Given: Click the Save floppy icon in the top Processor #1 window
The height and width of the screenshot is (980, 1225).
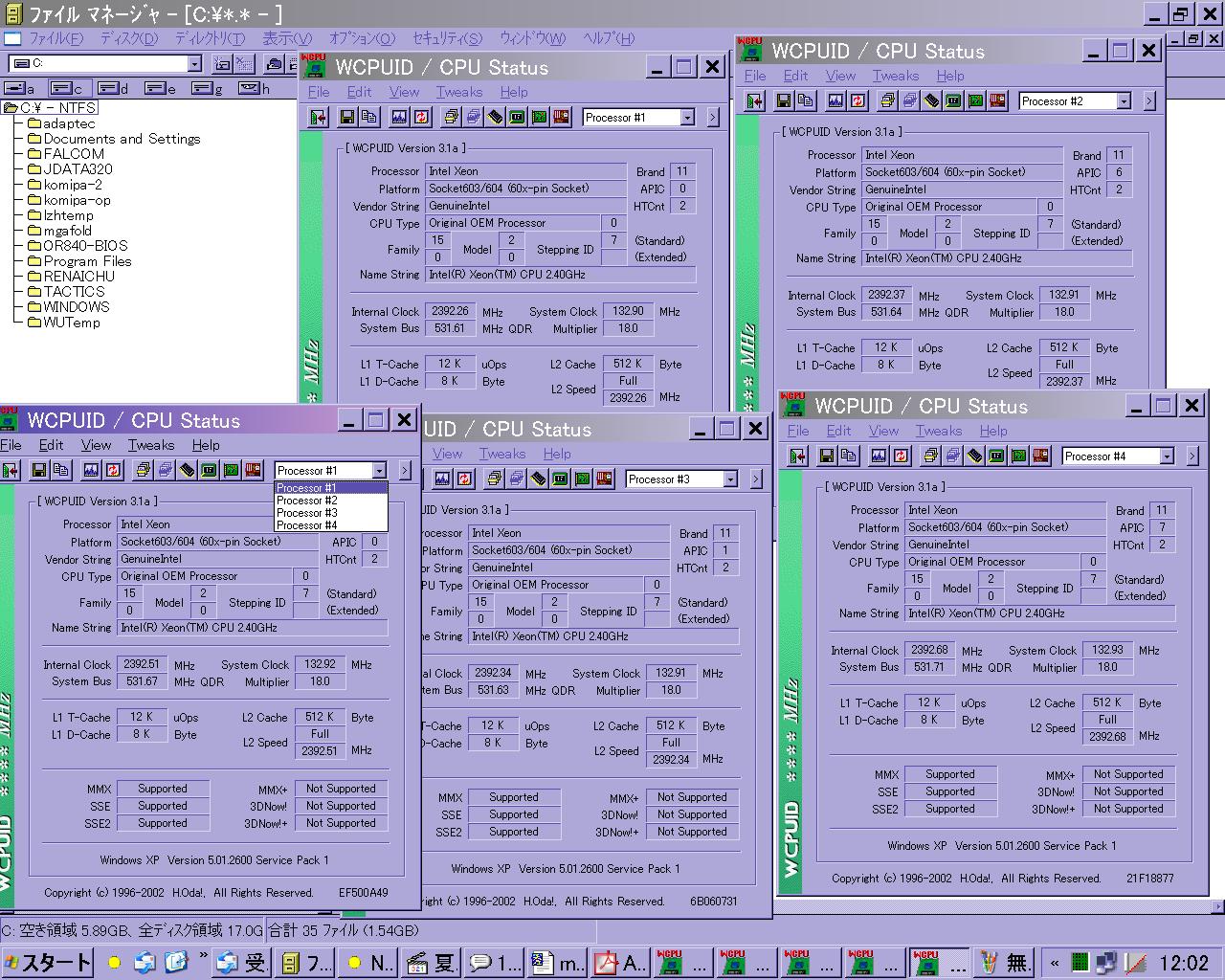Looking at the screenshot, I should click(347, 117).
